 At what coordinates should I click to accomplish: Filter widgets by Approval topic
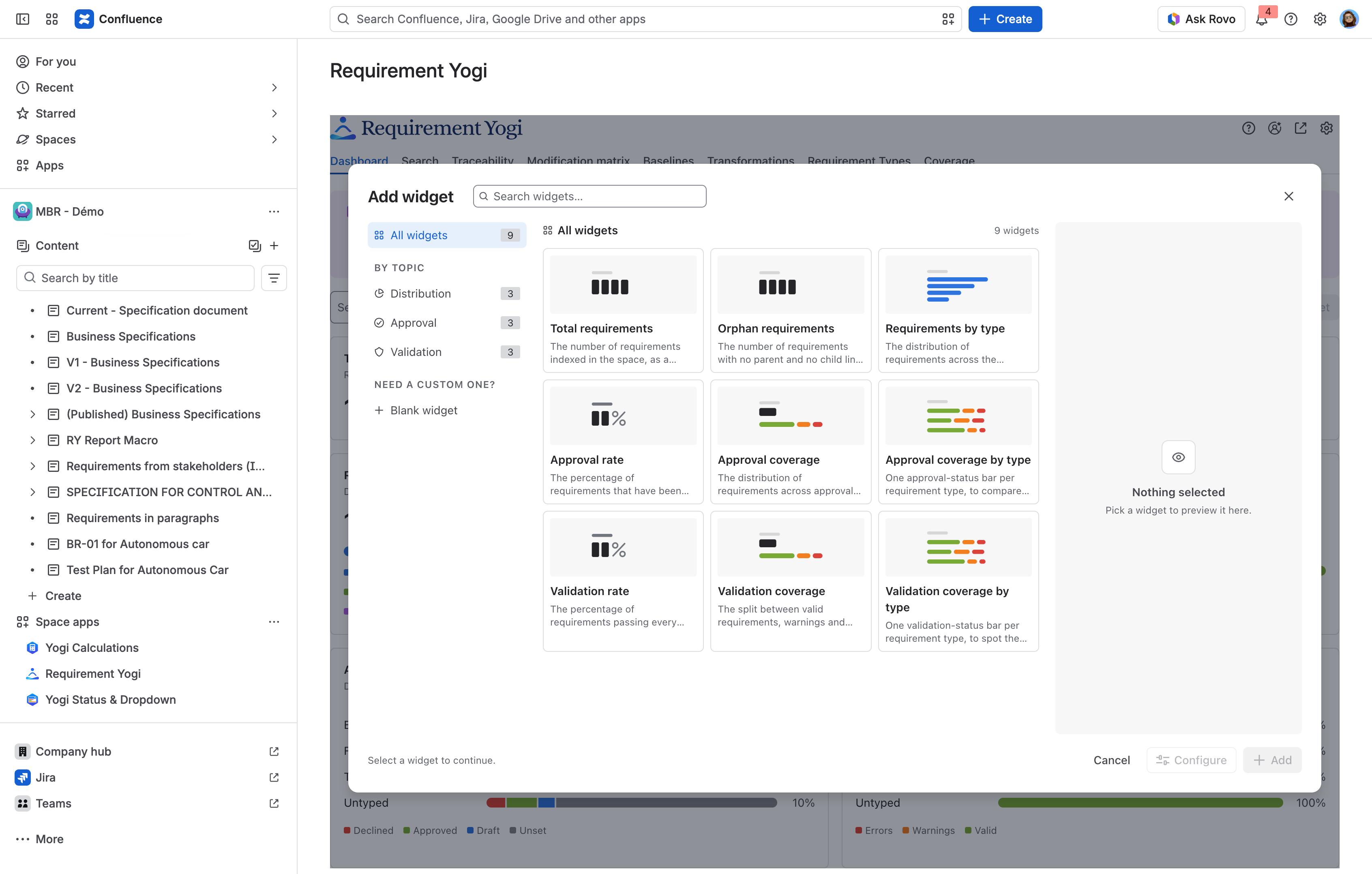pos(447,323)
